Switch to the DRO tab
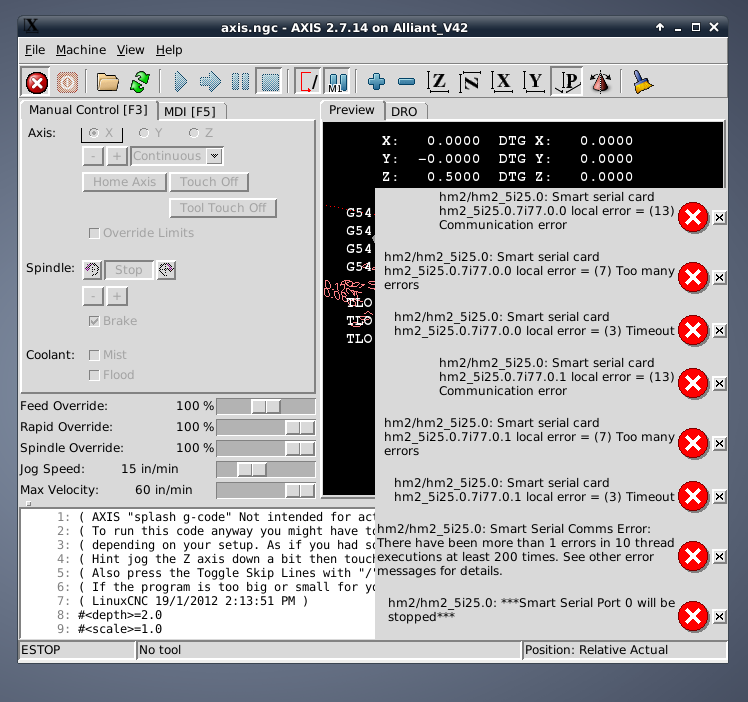The image size is (748, 702). click(405, 112)
